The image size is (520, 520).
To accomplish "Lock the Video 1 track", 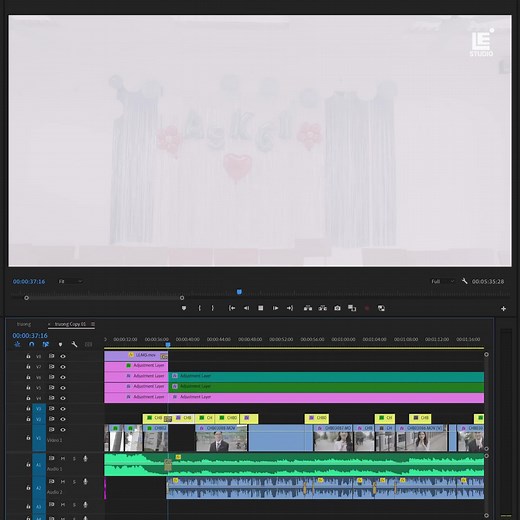I will click(x=28, y=437).
